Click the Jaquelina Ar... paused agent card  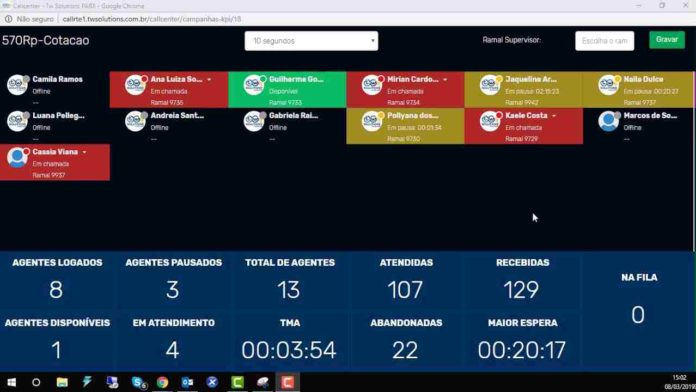point(523,90)
